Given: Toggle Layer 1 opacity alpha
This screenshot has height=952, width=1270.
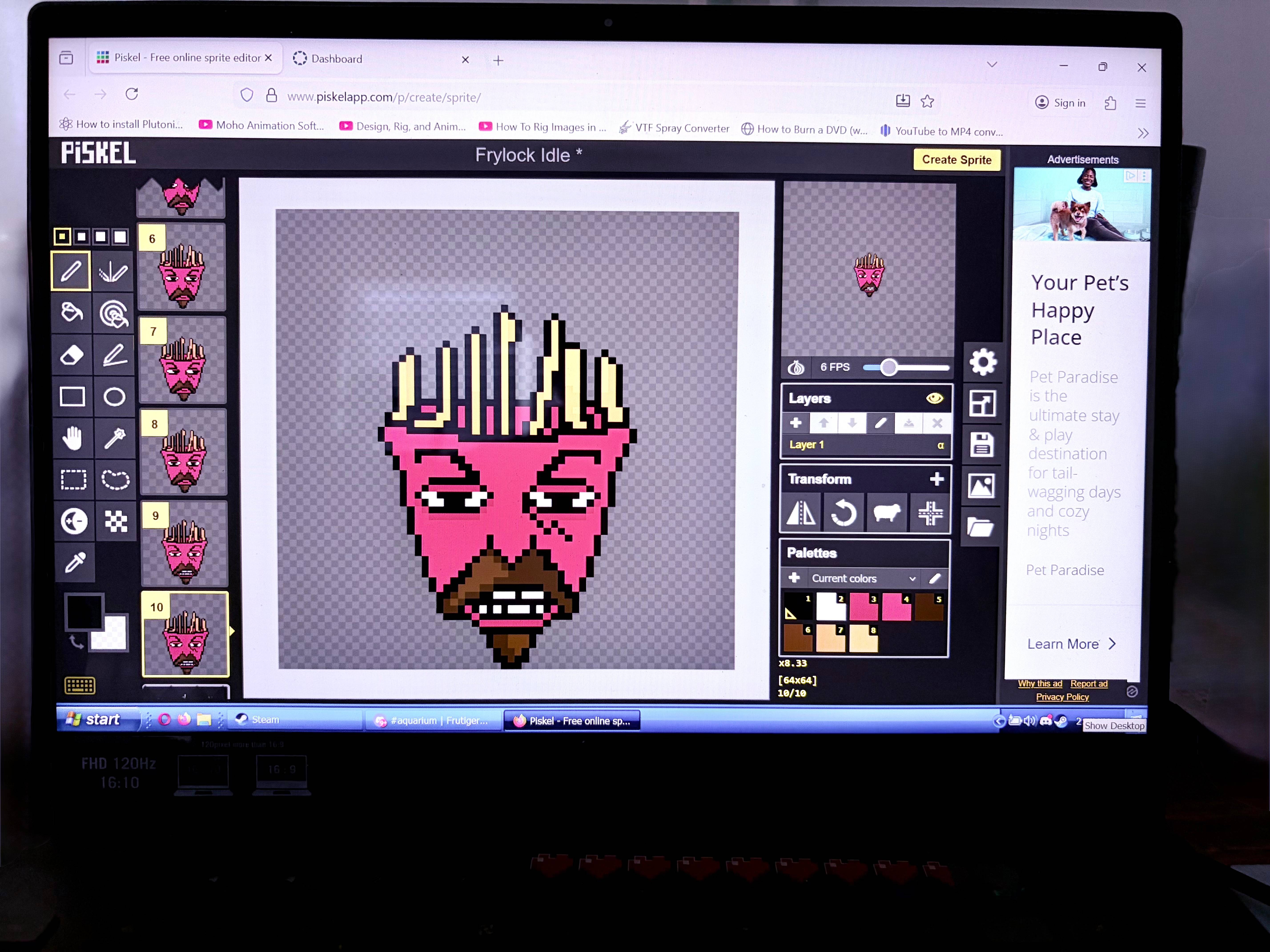Looking at the screenshot, I should 940,445.
